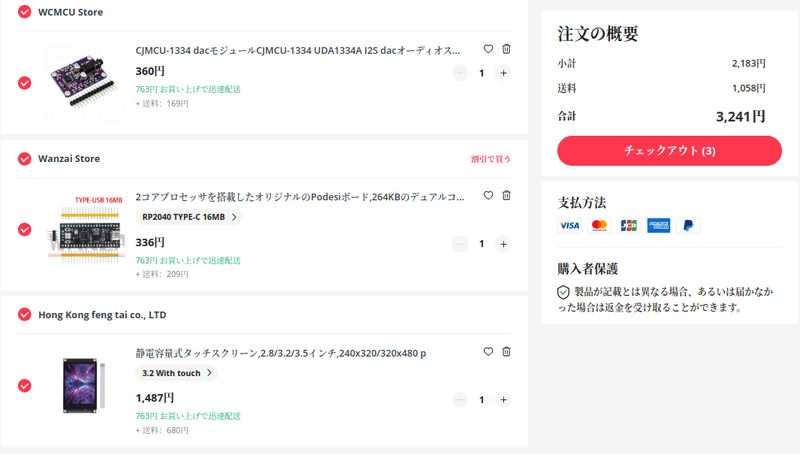Increase quantity of the 360円 DAC module

click(x=503, y=73)
